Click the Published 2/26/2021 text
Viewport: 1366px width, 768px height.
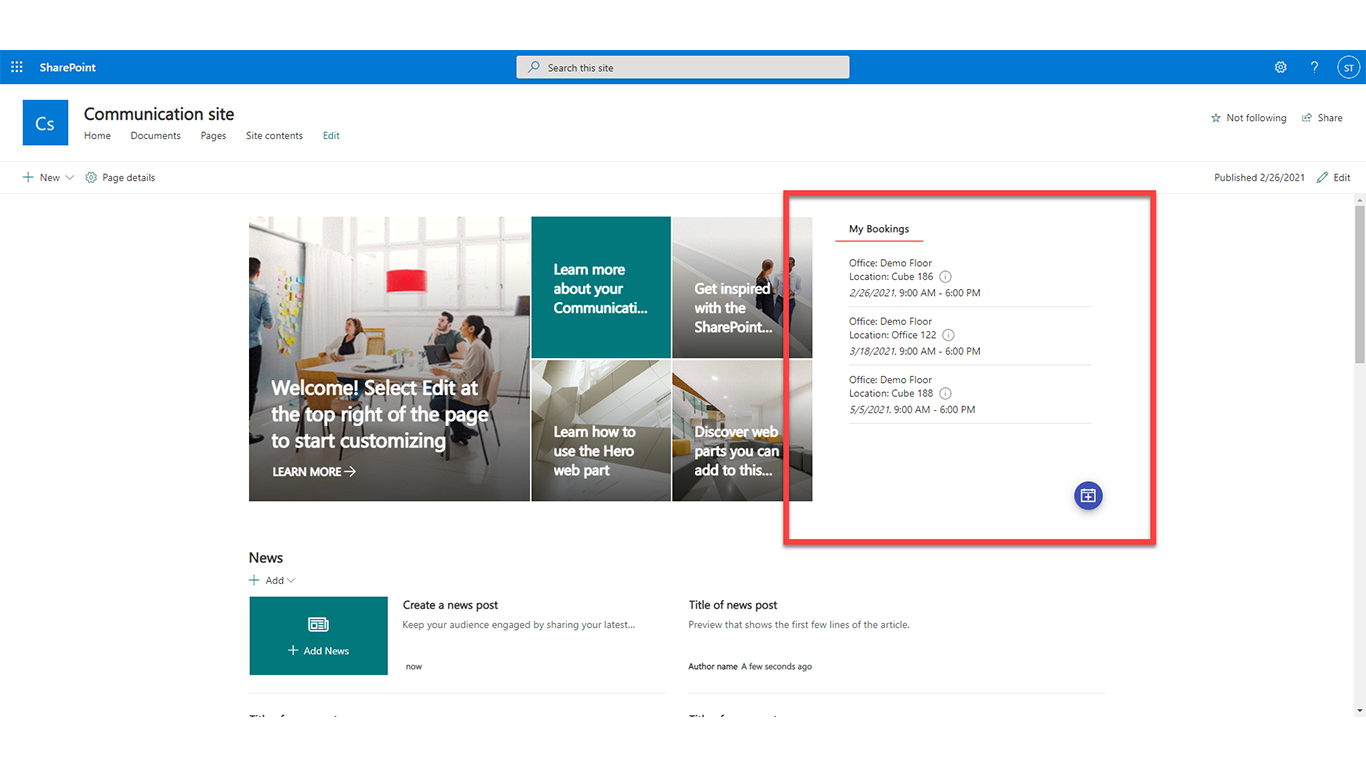coord(1259,177)
